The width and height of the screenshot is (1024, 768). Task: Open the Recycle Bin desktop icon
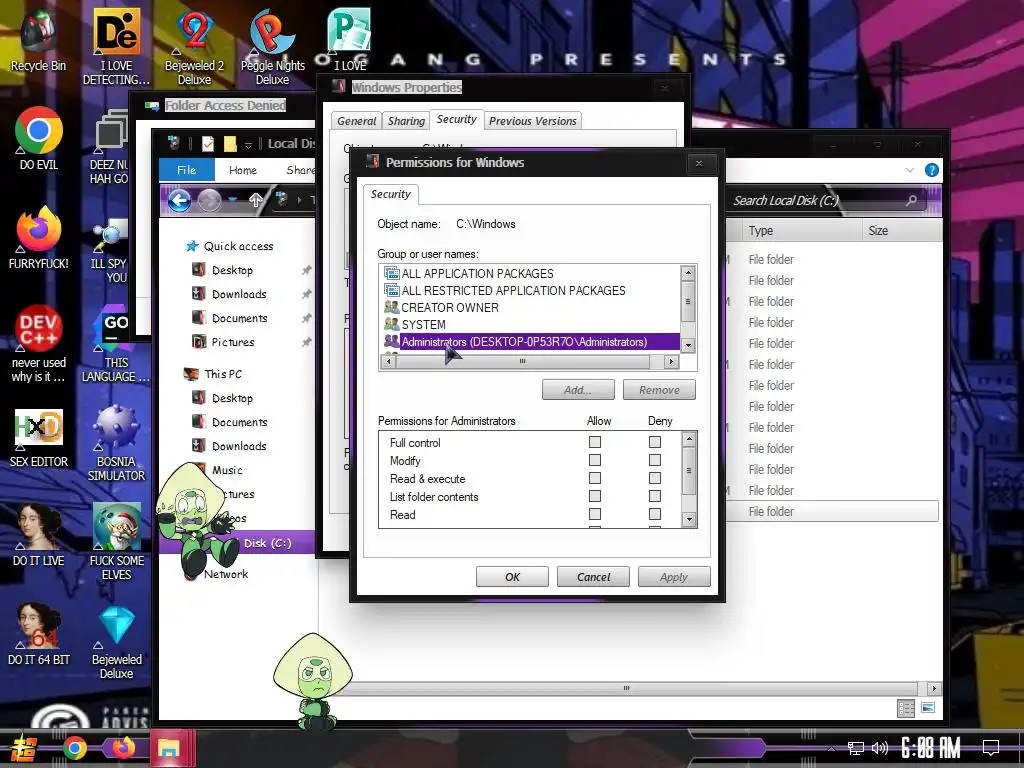[38, 40]
